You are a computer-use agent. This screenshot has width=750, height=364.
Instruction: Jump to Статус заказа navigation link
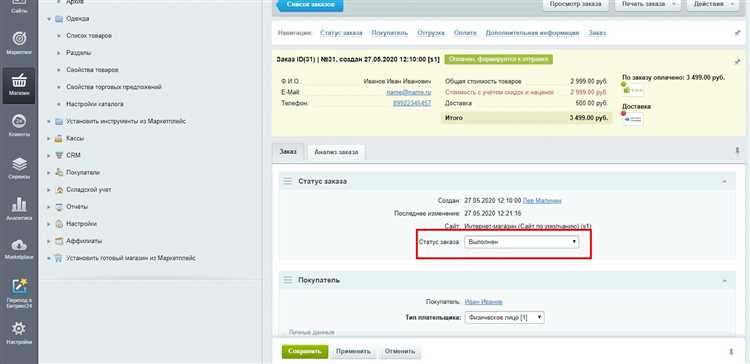click(x=341, y=33)
